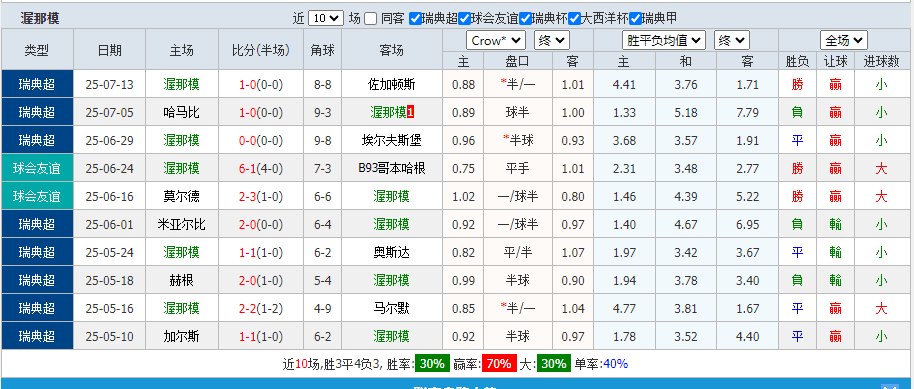Click the 2-3(1-0) score

(x=261, y=197)
